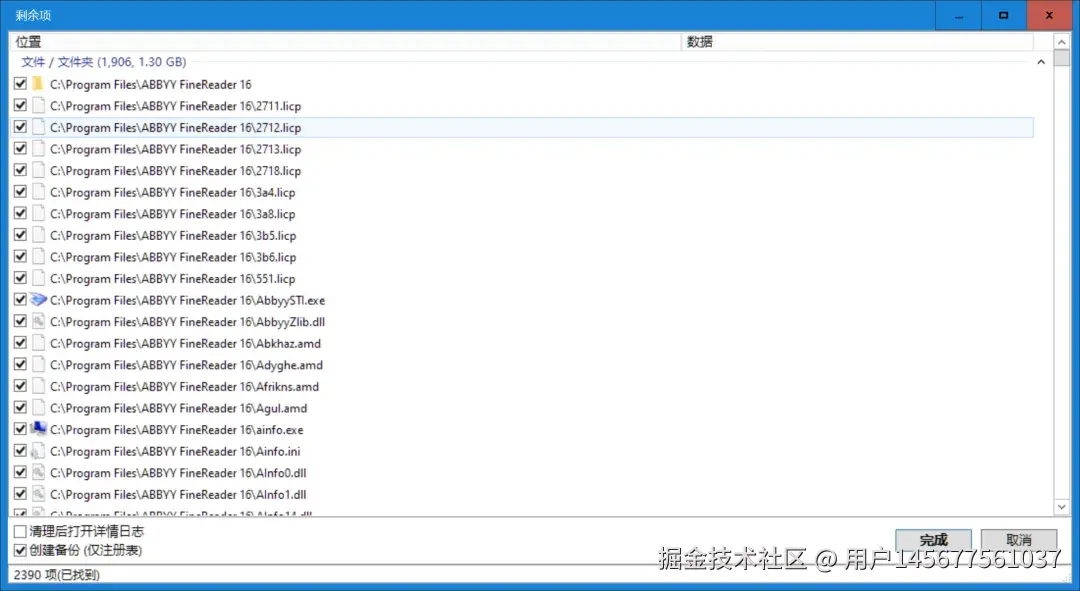Click the AbbyySTI.exe application icon
Screen dimensions: 1080x591
tap(38, 300)
